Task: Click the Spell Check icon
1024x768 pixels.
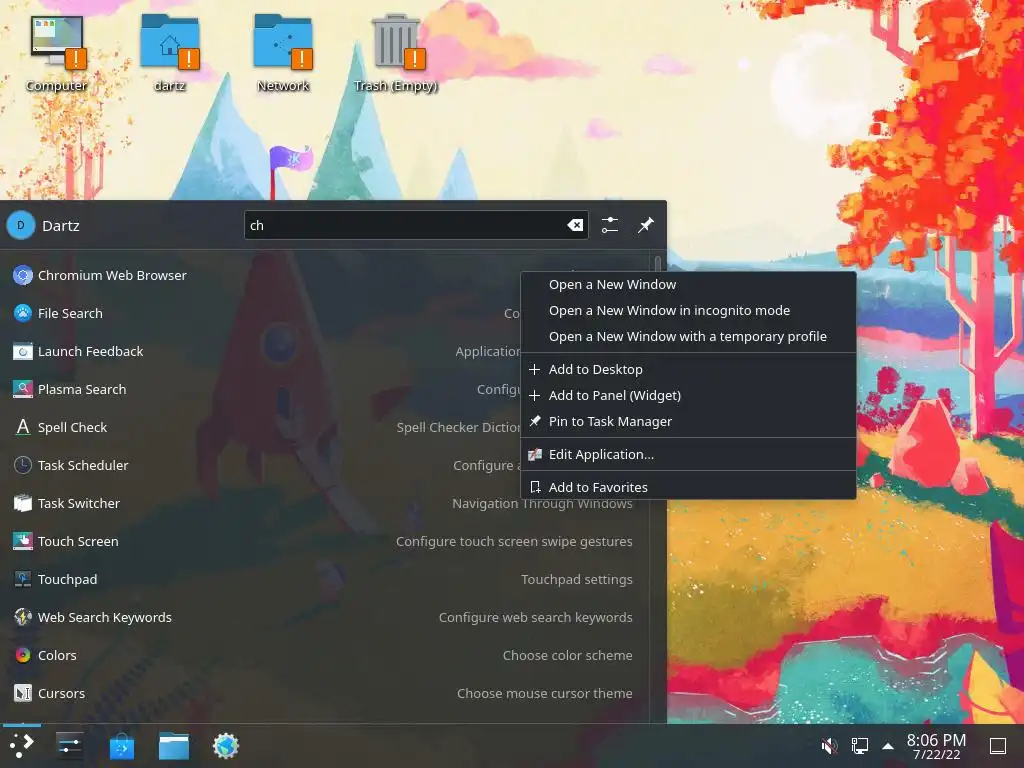Action: [23, 427]
